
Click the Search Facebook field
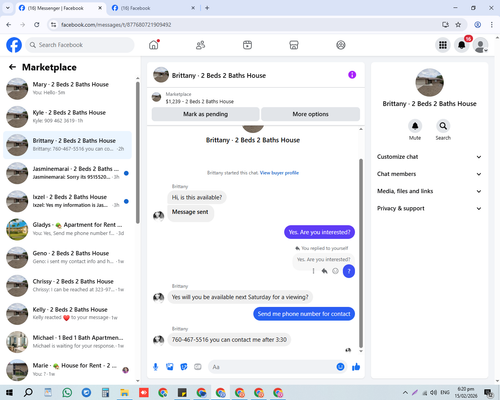(80, 45)
